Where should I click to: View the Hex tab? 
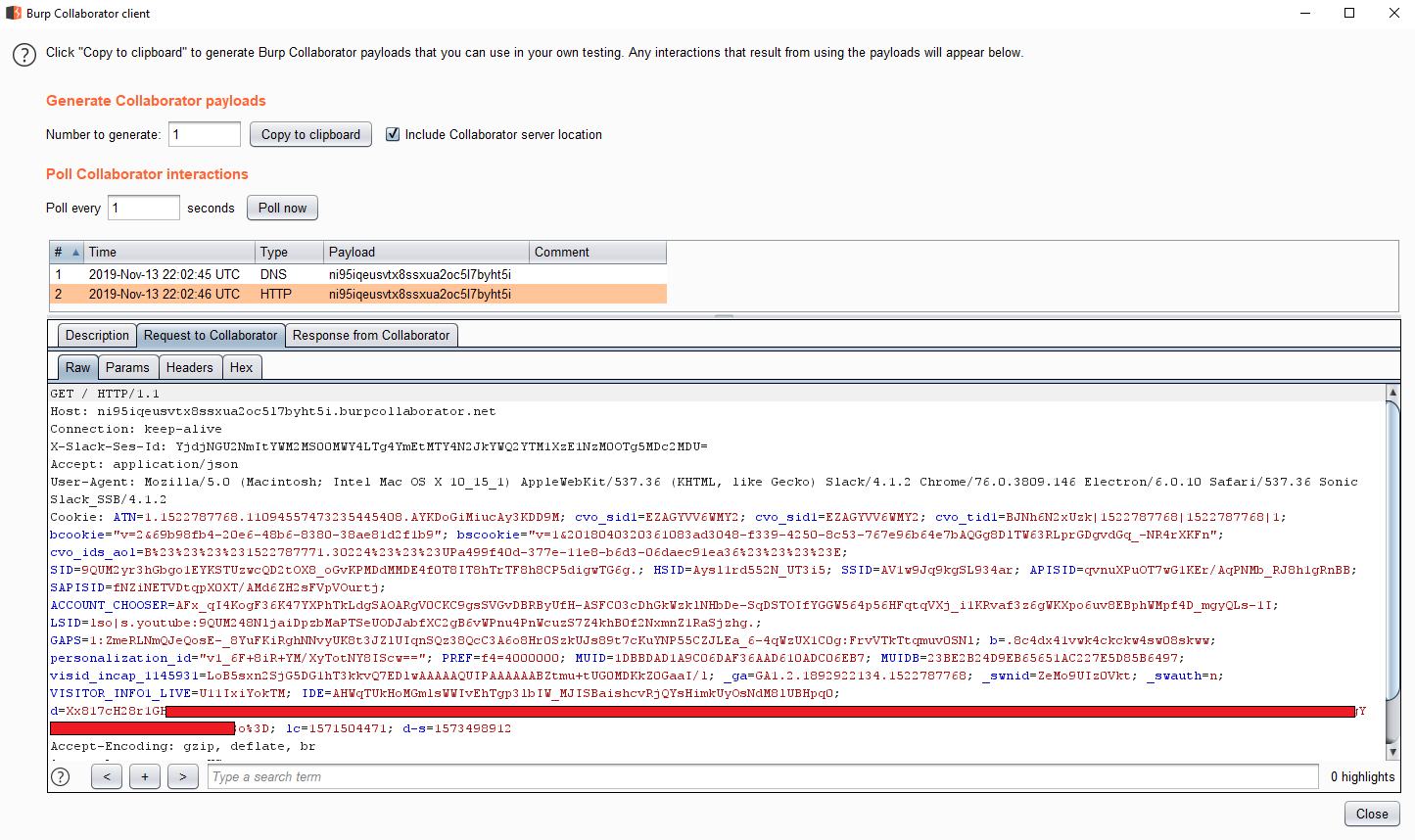point(242,367)
